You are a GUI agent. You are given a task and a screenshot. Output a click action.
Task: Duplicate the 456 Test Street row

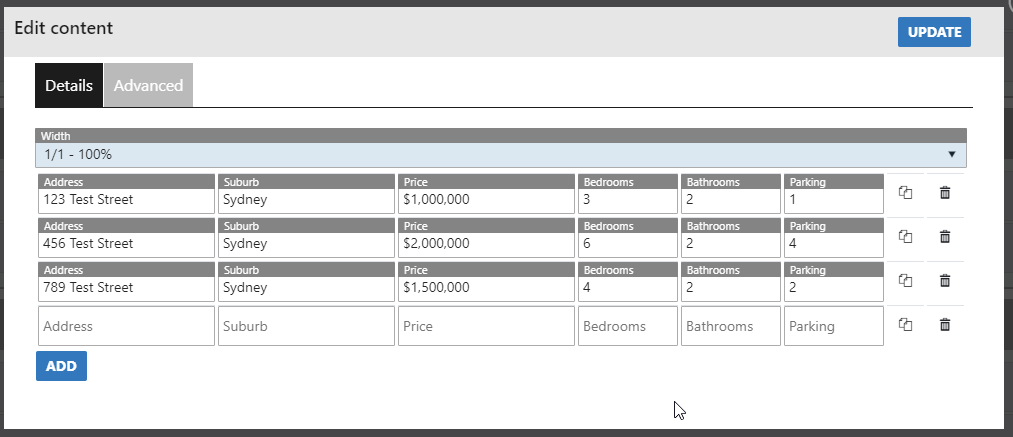905,237
